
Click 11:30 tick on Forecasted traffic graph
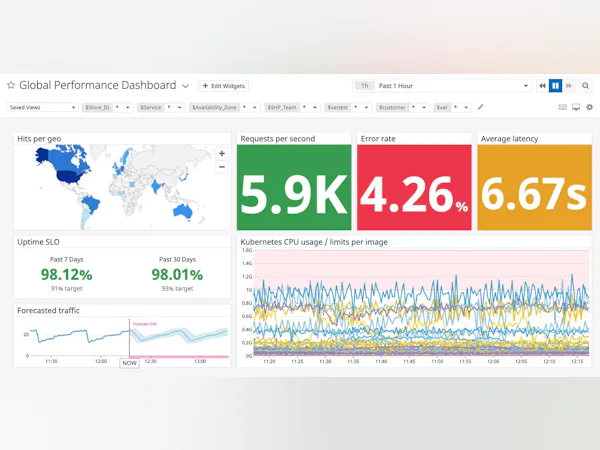click(x=51, y=361)
